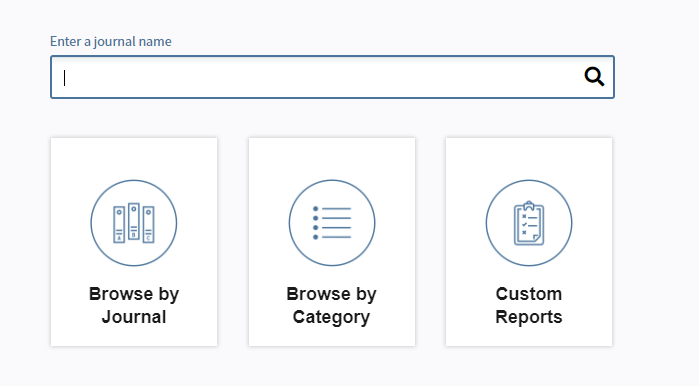This screenshot has height=386, width=699.
Task: Click the top bullet line in category icon
Action: (x=332, y=209)
